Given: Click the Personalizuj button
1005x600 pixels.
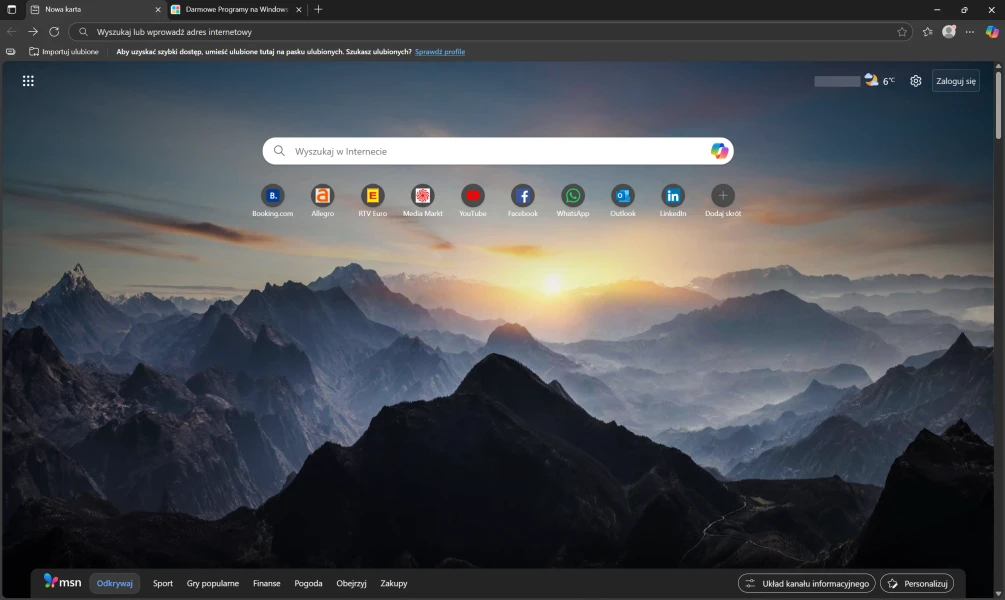Looking at the screenshot, I should pyautogui.click(x=917, y=583).
